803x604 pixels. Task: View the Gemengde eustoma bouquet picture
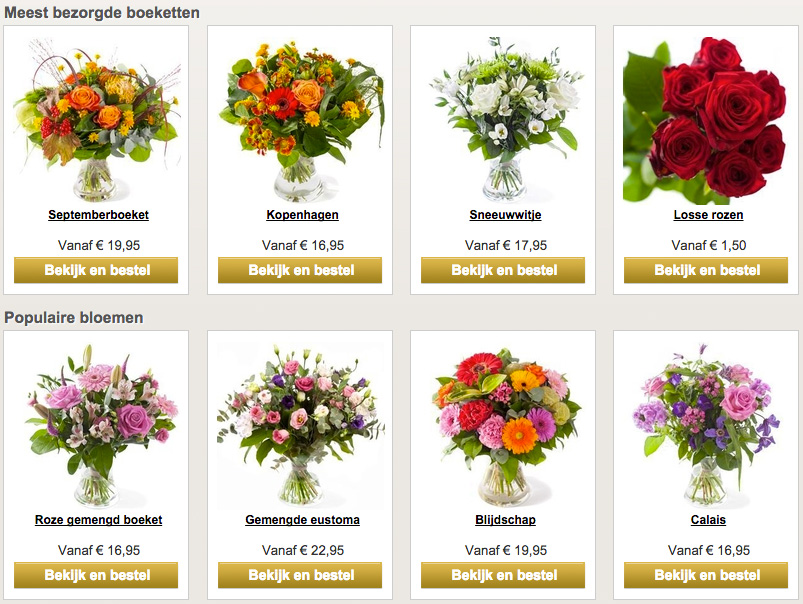300,425
